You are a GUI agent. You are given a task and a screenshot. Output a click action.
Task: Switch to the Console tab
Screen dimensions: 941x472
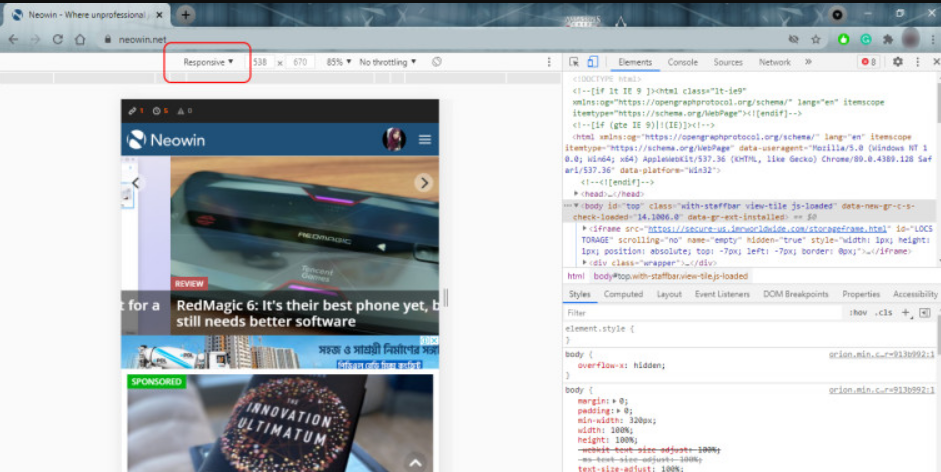tap(682, 62)
